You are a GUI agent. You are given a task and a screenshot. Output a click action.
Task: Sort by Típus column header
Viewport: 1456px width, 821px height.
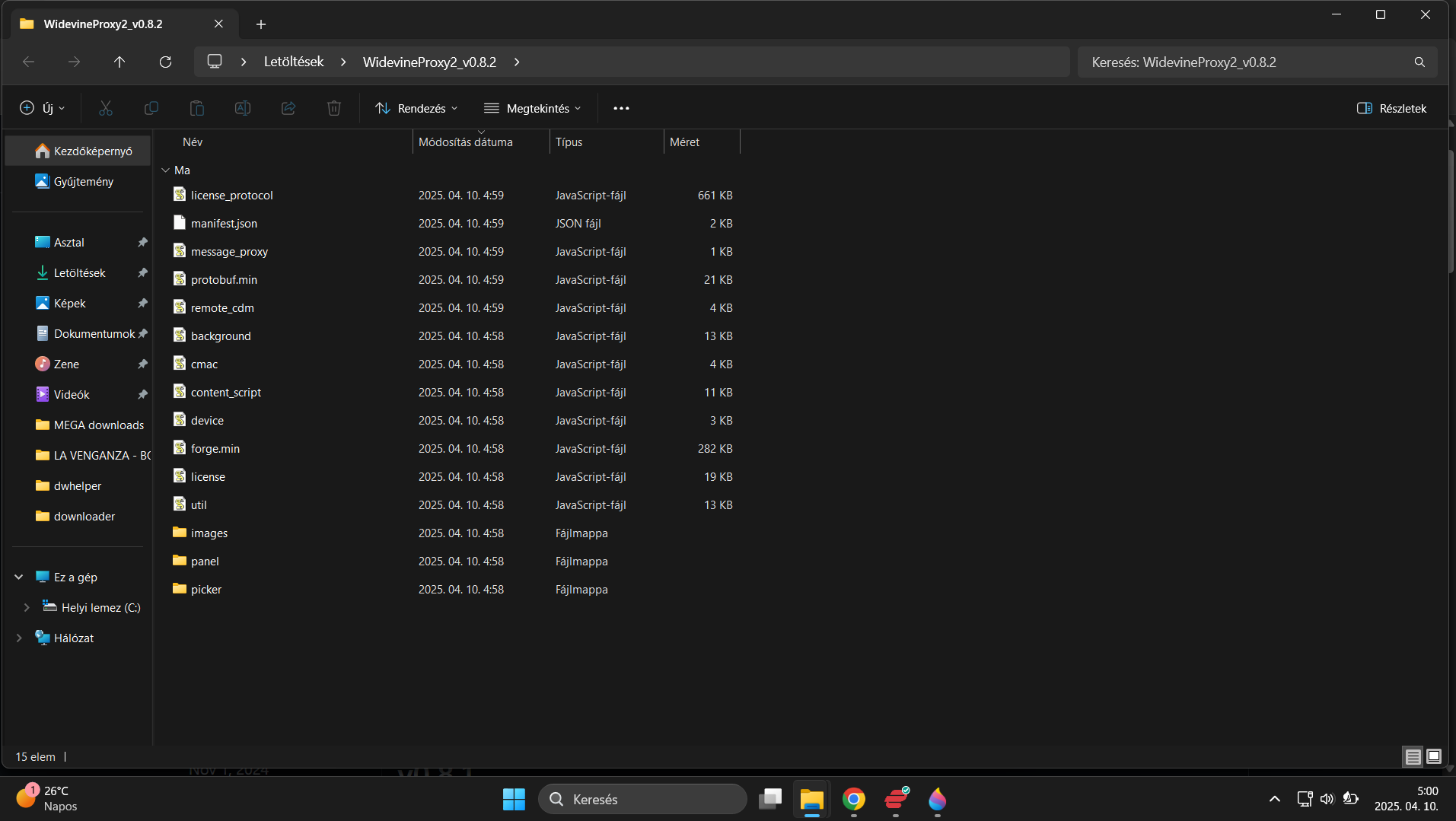(x=569, y=142)
